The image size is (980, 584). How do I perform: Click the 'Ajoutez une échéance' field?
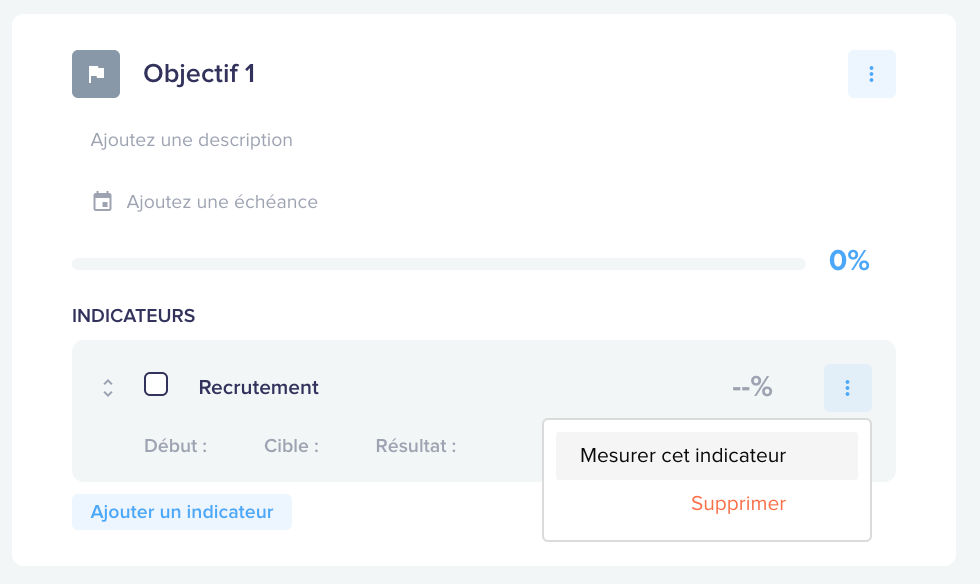pyautogui.click(x=222, y=201)
